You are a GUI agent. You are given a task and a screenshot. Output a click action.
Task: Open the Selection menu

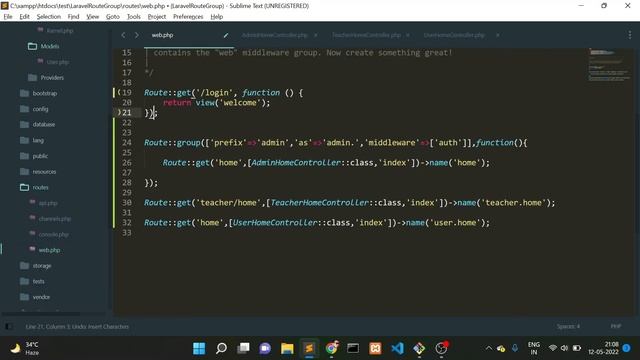point(49,17)
